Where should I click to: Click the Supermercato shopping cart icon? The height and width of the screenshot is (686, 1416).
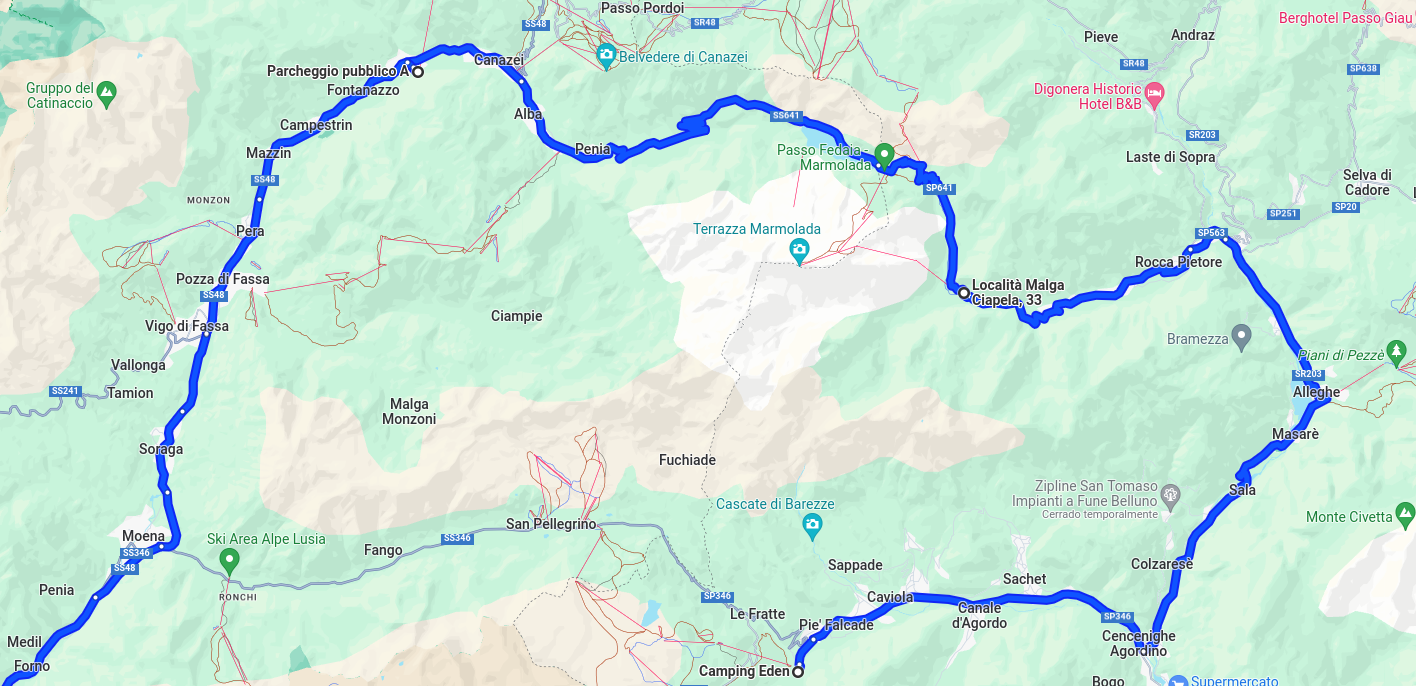pos(1178,681)
